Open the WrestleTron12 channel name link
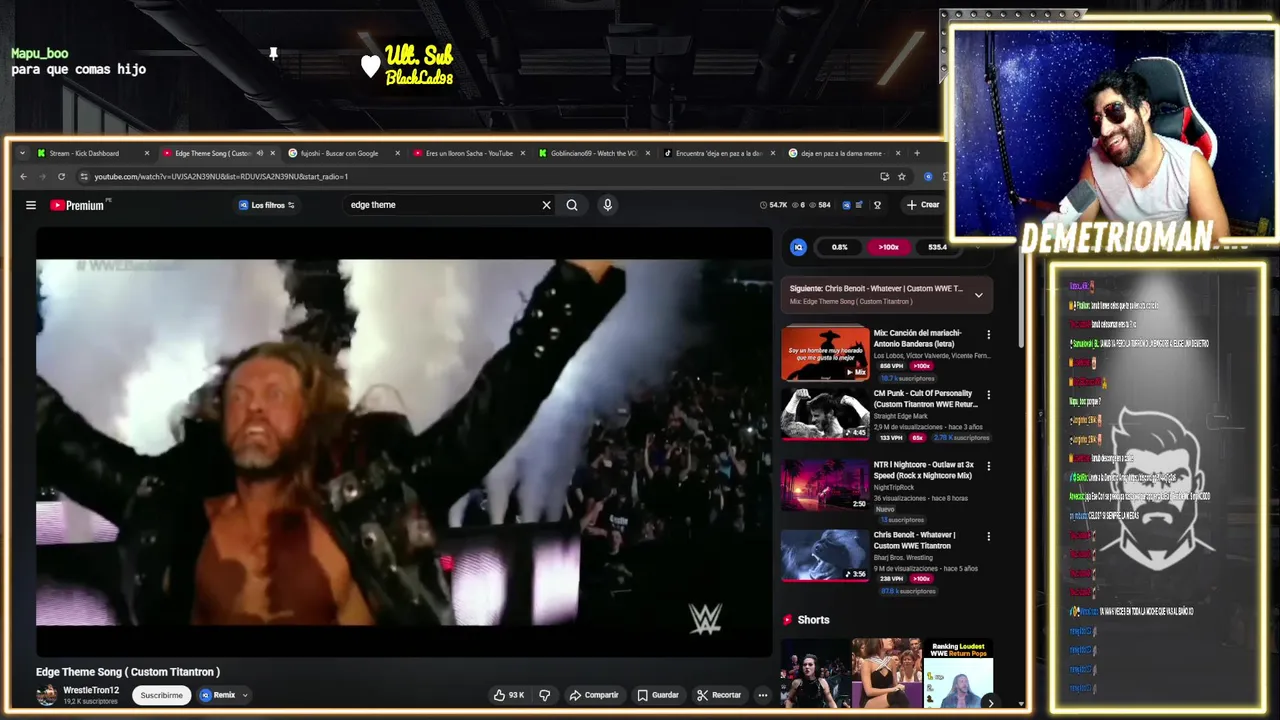The image size is (1280, 720). click(91, 690)
